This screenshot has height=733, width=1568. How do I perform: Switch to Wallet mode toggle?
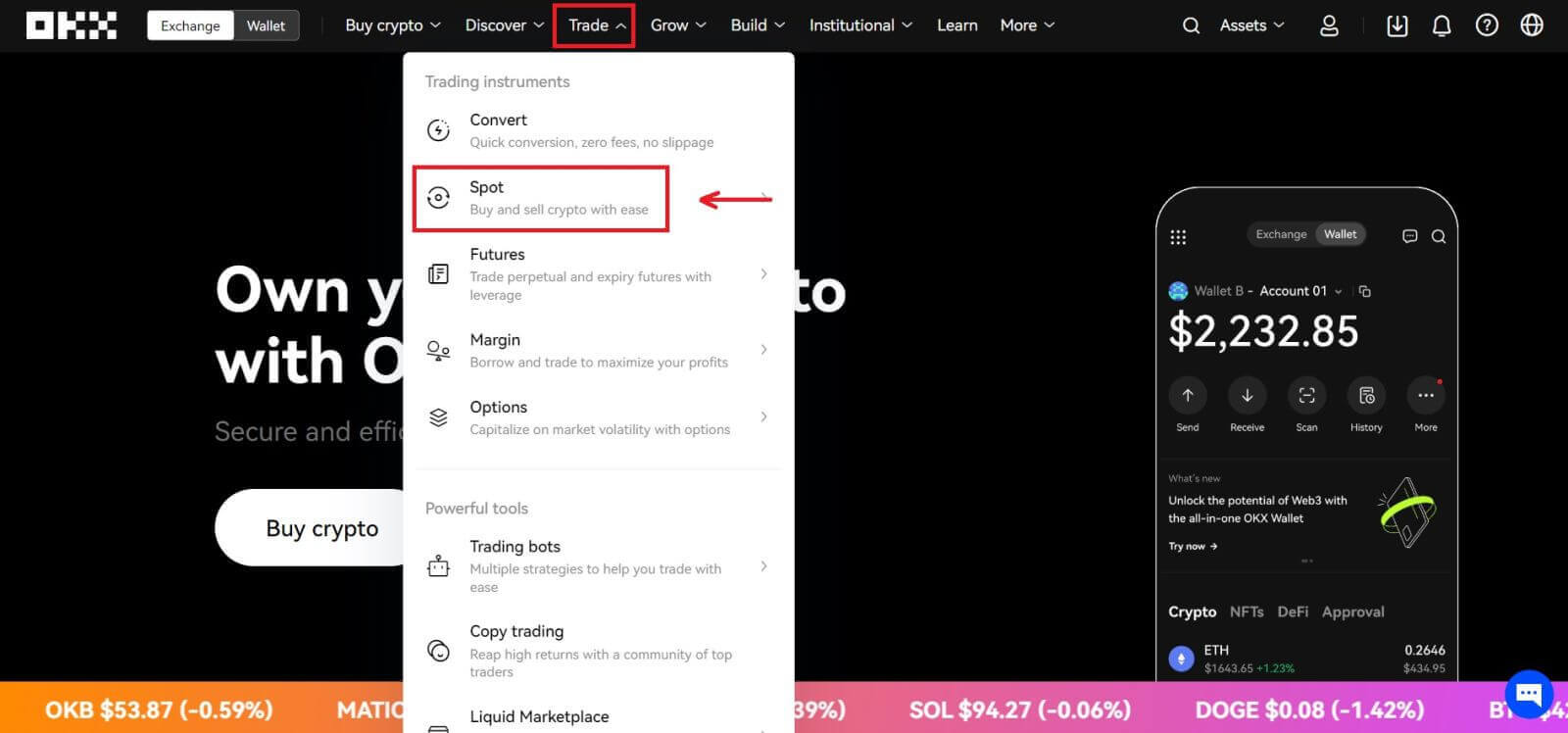pos(266,25)
